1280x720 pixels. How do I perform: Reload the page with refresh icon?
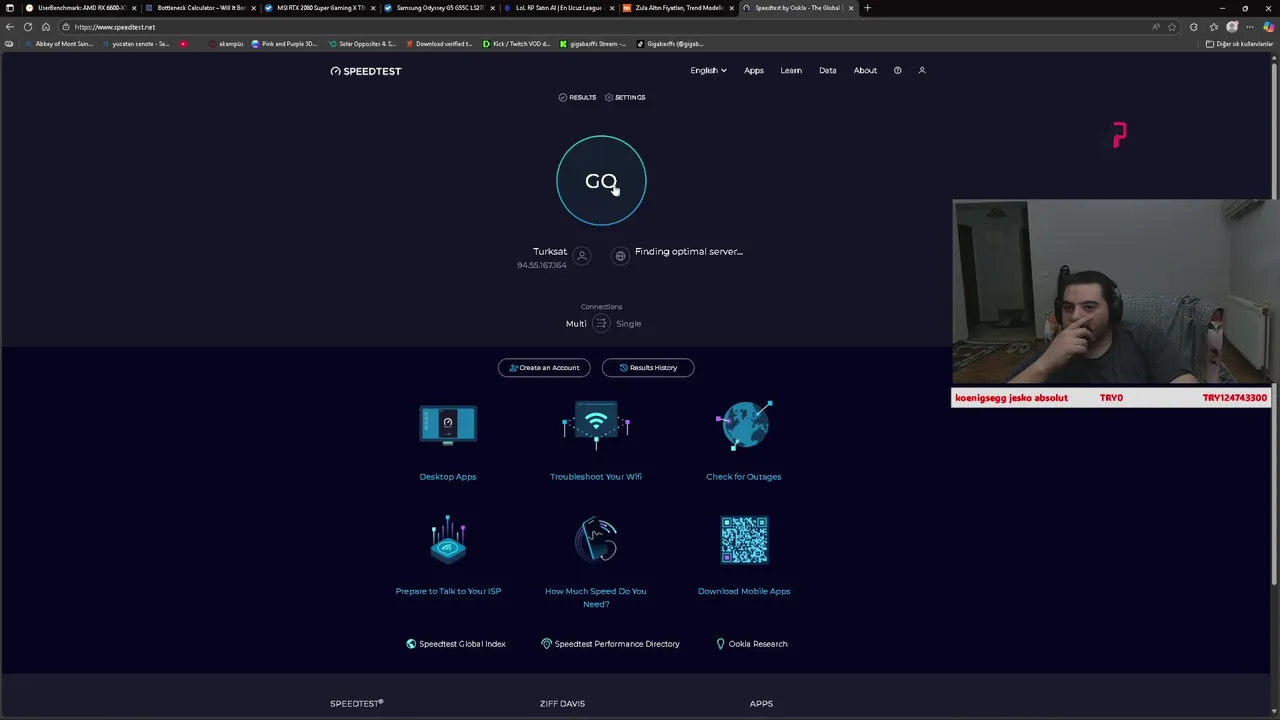tap(28, 27)
